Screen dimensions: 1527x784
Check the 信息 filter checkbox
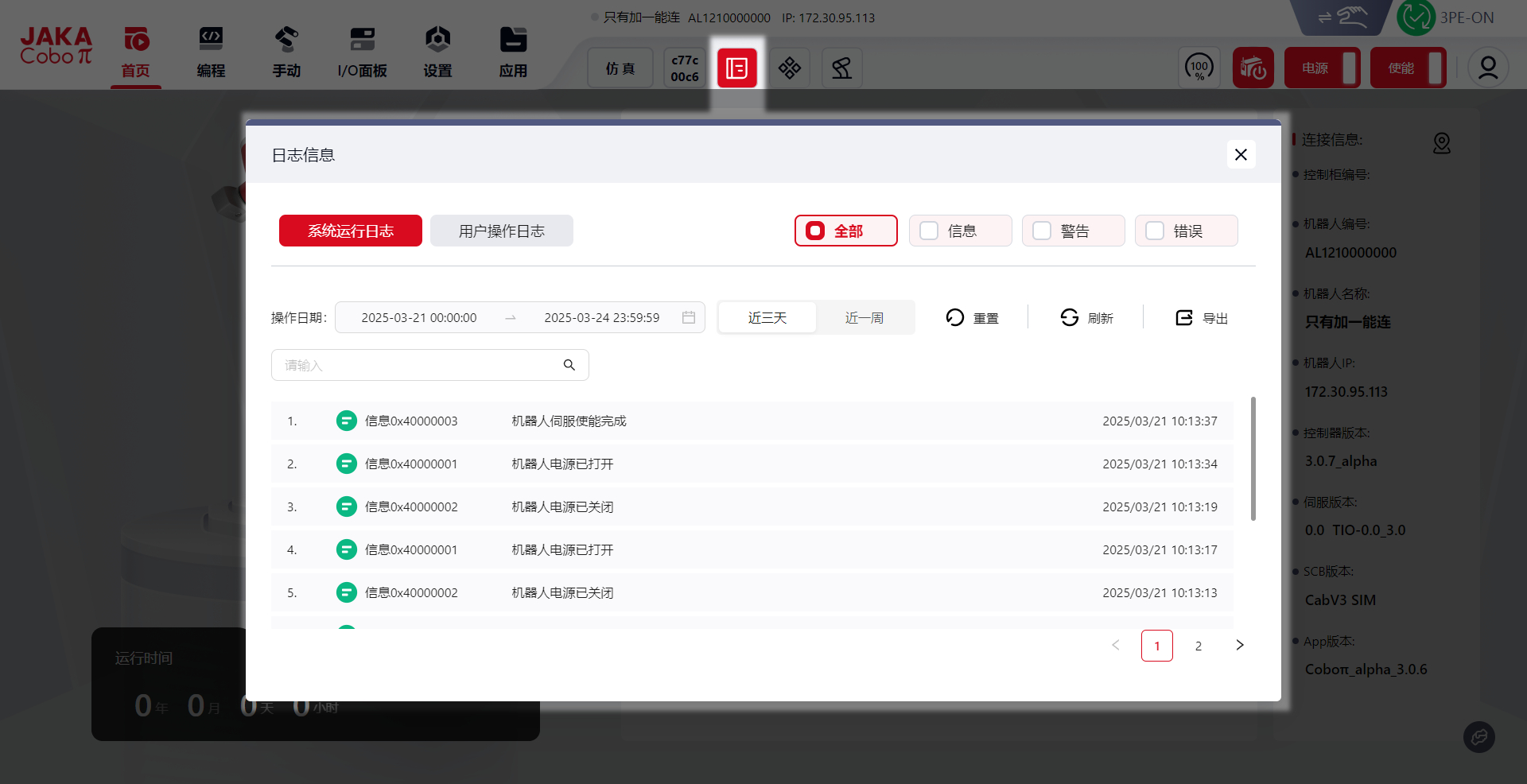[929, 231]
